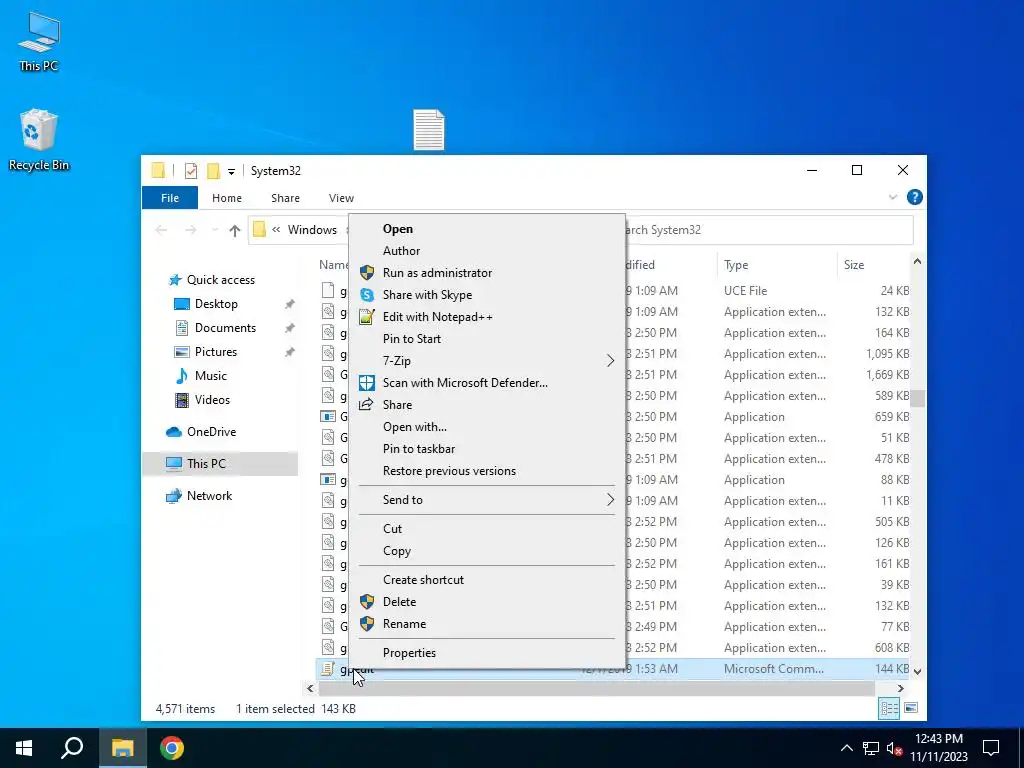Open the This PC desktop icon
This screenshot has width=1024, height=768.
click(x=39, y=40)
